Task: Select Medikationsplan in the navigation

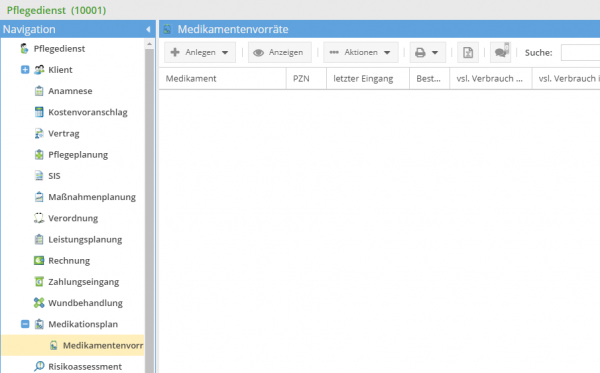Action: pyautogui.click(x=83, y=324)
